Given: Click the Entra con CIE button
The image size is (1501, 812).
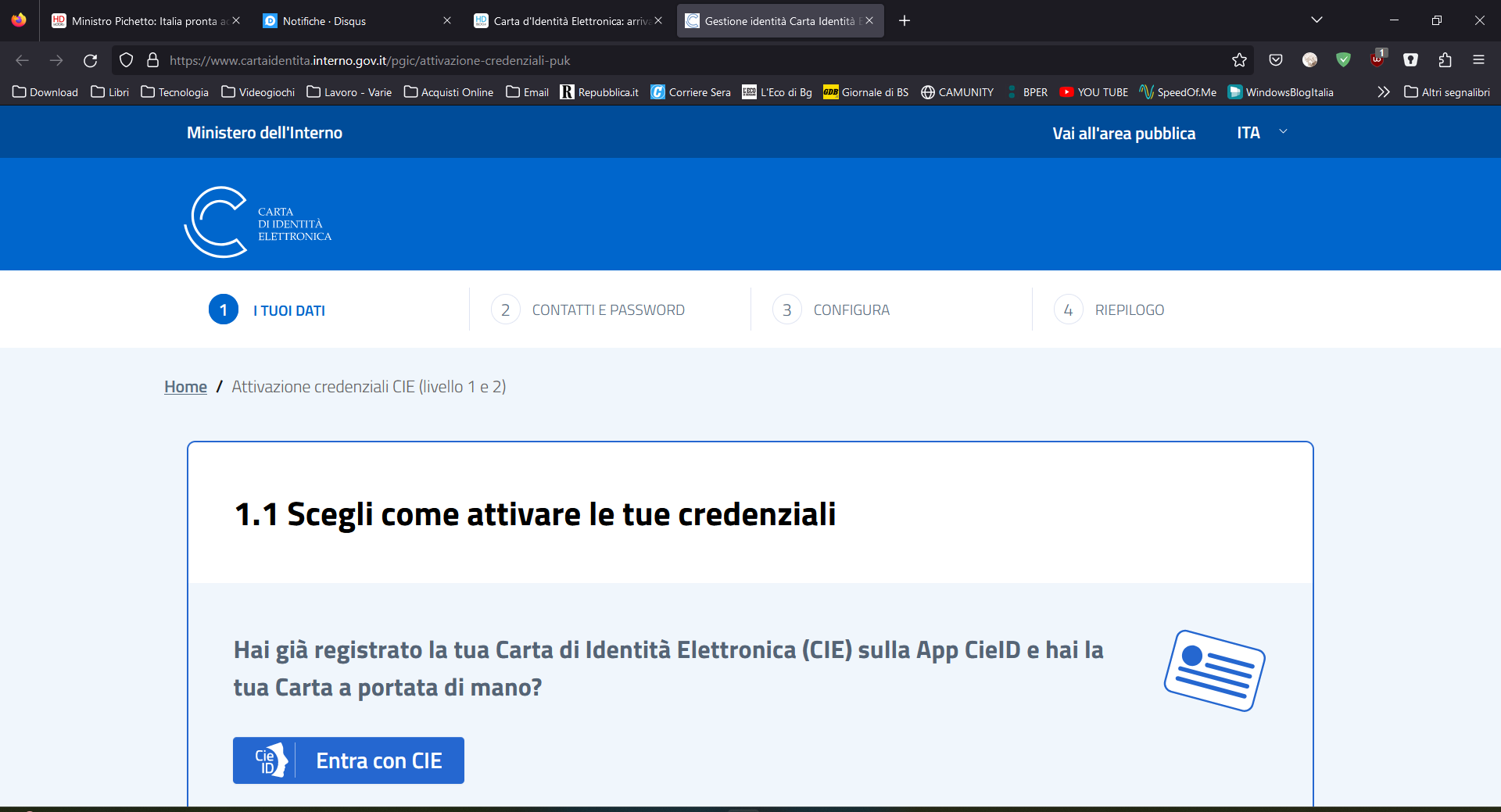Looking at the screenshot, I should [348, 760].
